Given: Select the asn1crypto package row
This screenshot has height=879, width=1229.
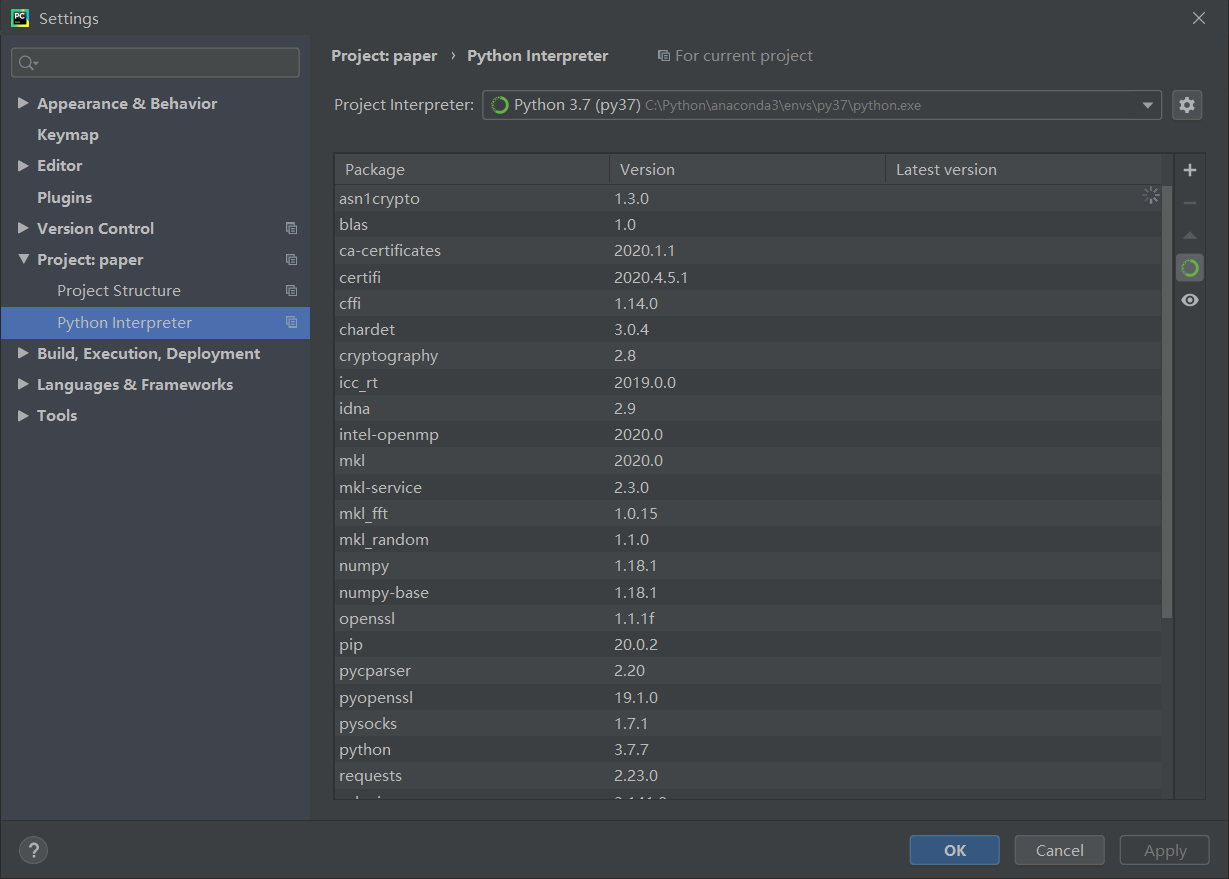Looking at the screenshot, I should [x=748, y=199].
